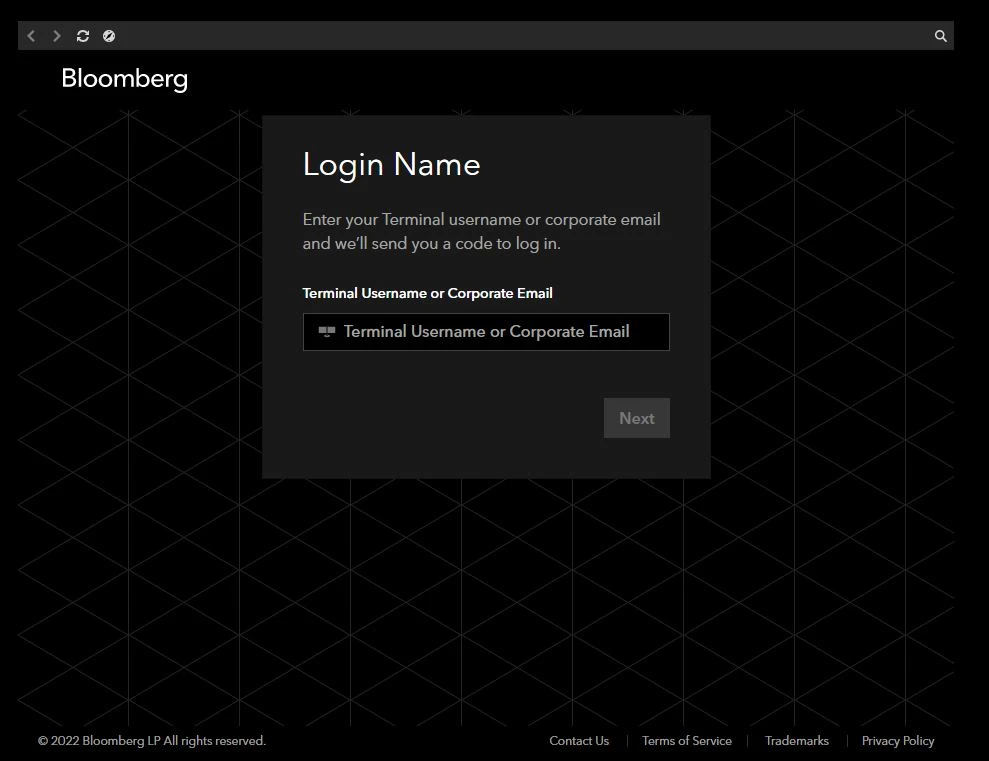
Task: Visit the Trademarks link in the footer
Action: tap(796, 741)
